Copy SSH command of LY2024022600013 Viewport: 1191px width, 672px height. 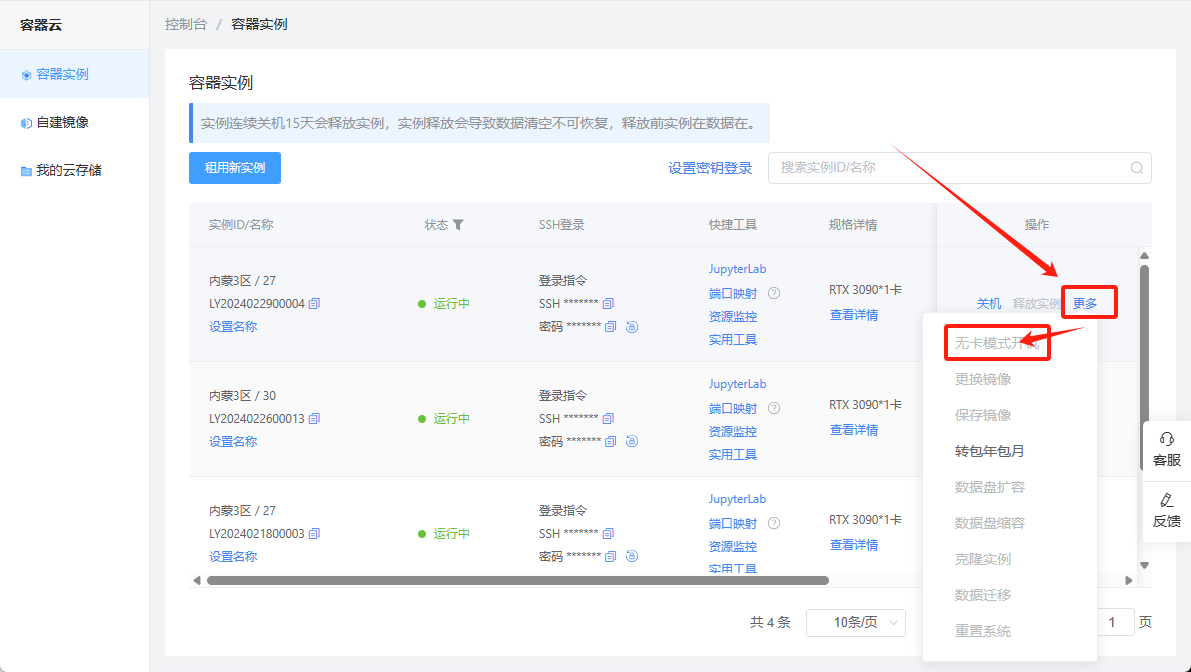click(608, 418)
